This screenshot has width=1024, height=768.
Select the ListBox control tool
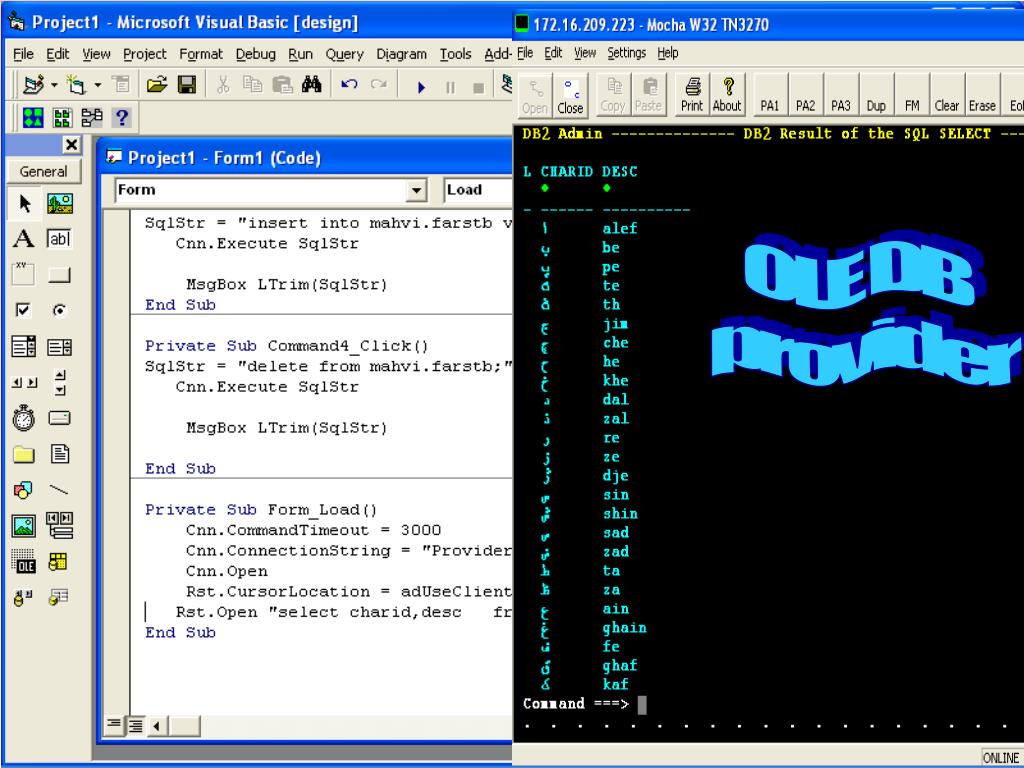(x=59, y=346)
